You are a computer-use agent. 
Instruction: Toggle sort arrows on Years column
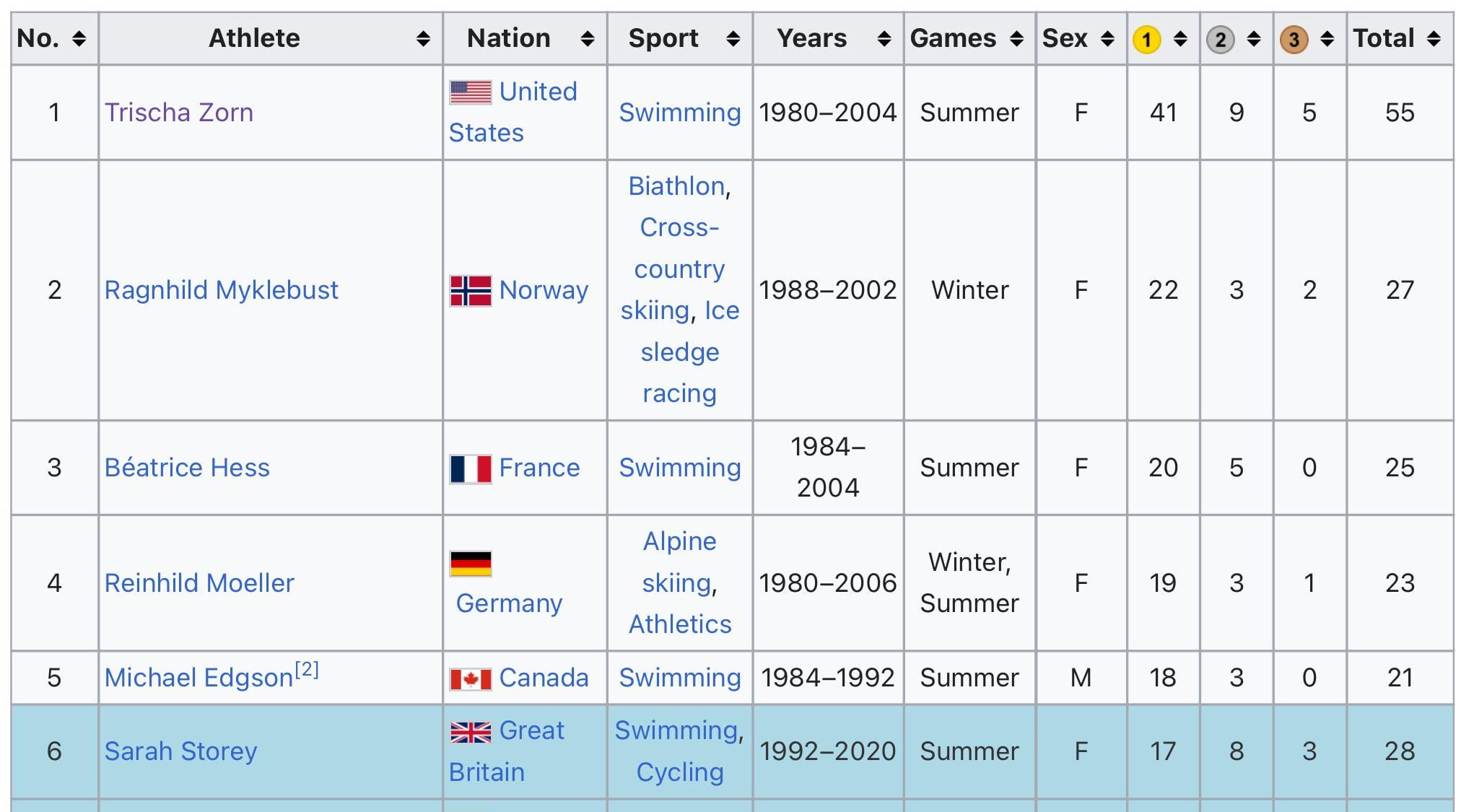click(x=884, y=39)
